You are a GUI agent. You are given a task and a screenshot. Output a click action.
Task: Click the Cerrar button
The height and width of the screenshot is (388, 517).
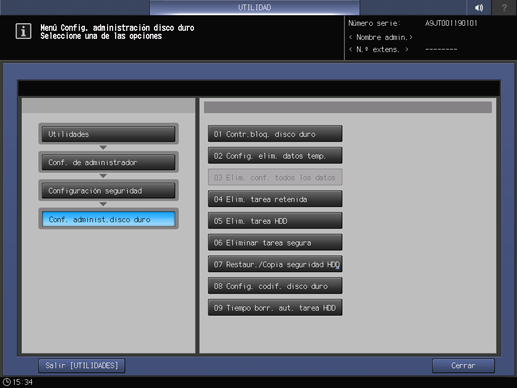[463, 366]
